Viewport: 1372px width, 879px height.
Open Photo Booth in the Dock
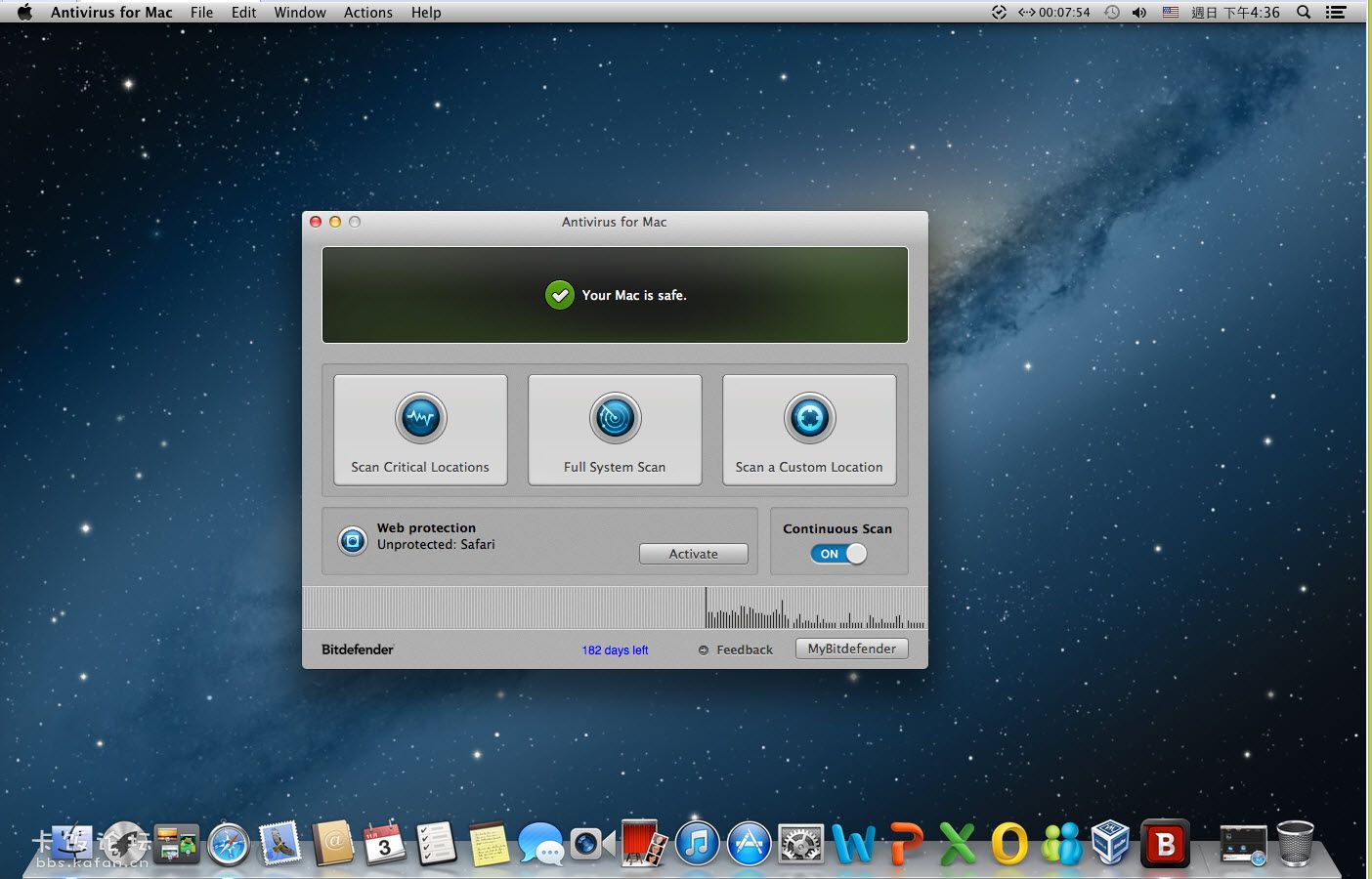pos(645,843)
